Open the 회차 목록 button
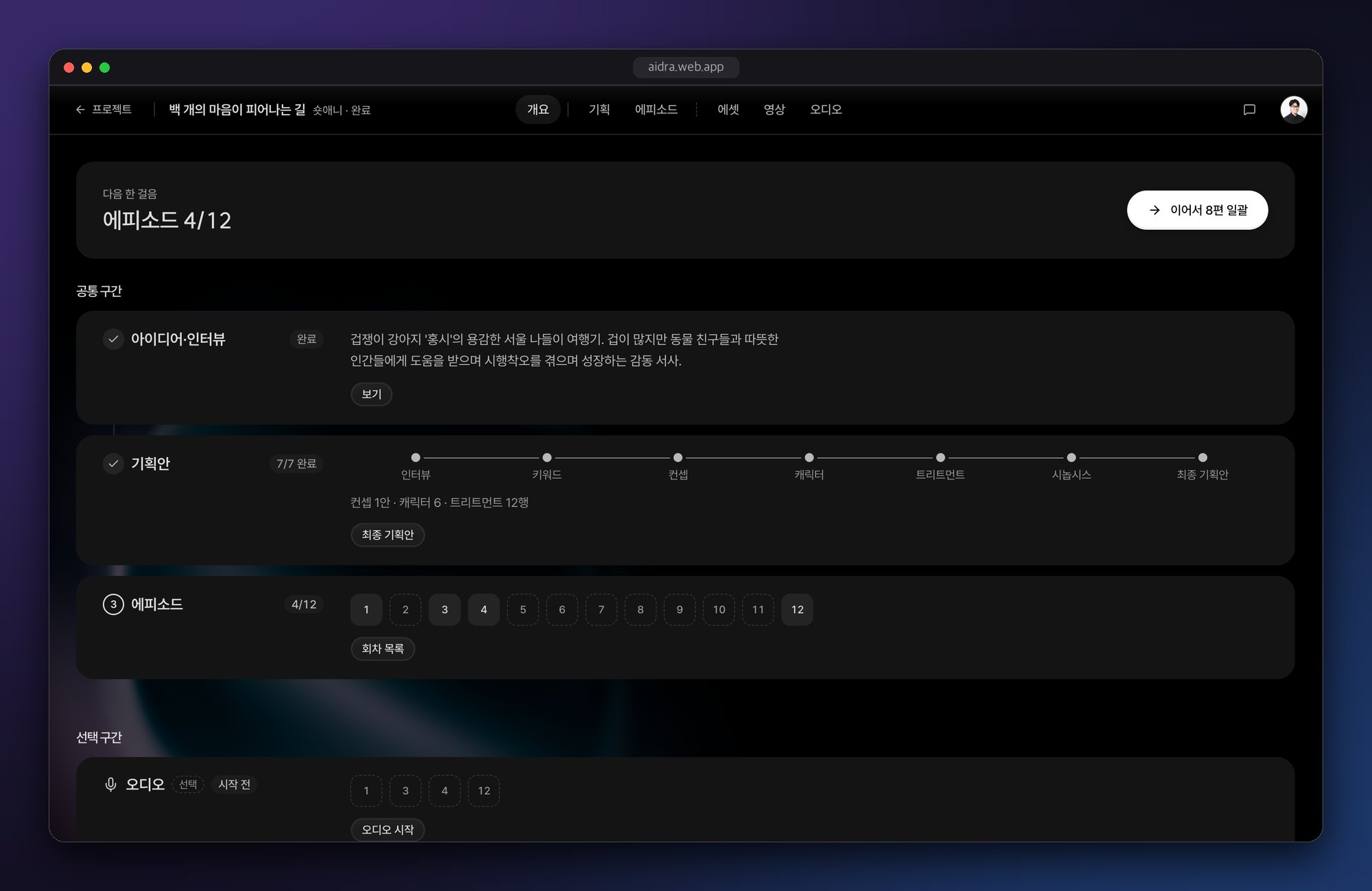This screenshot has width=1372, height=891. [x=383, y=649]
